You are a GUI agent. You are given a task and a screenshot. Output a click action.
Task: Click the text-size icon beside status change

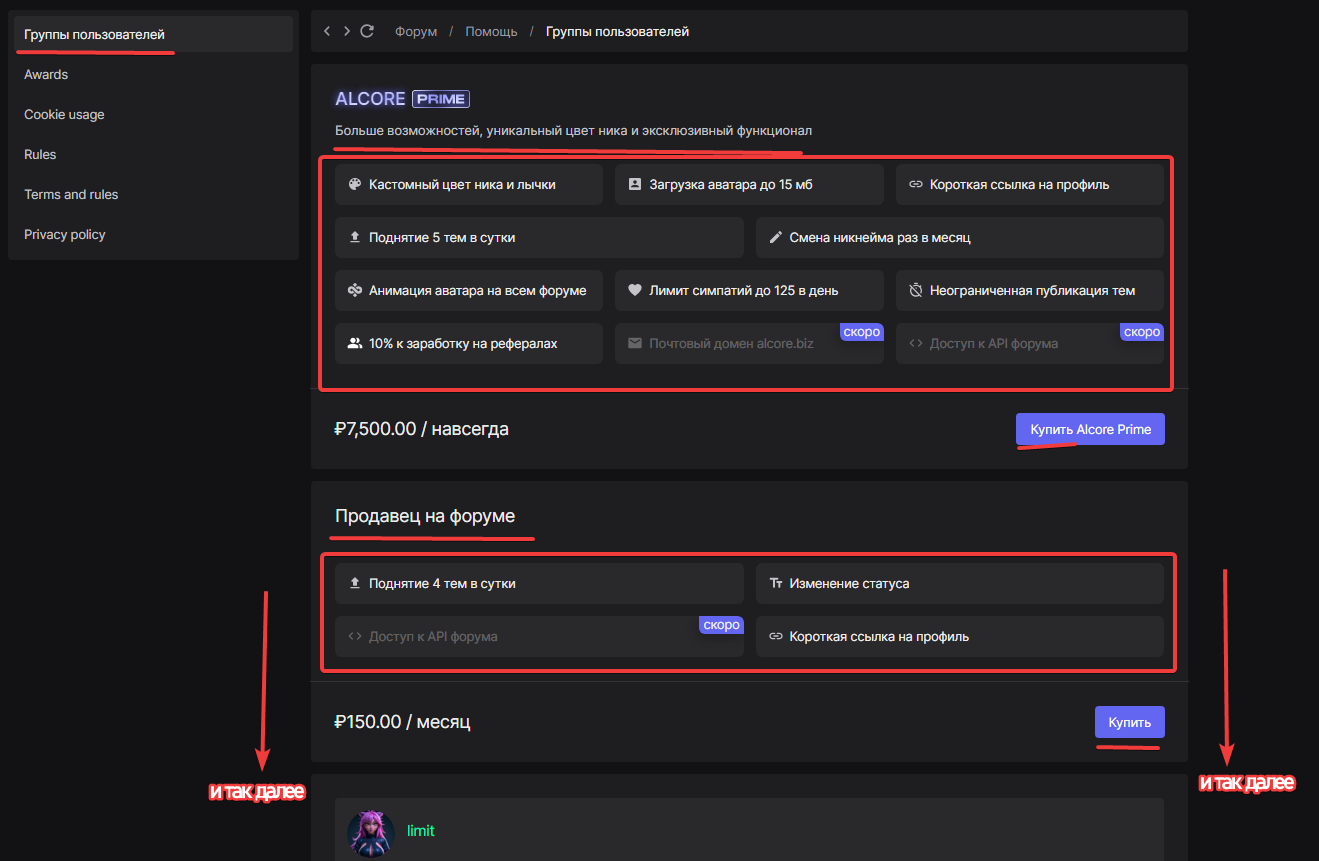pyautogui.click(x=775, y=583)
